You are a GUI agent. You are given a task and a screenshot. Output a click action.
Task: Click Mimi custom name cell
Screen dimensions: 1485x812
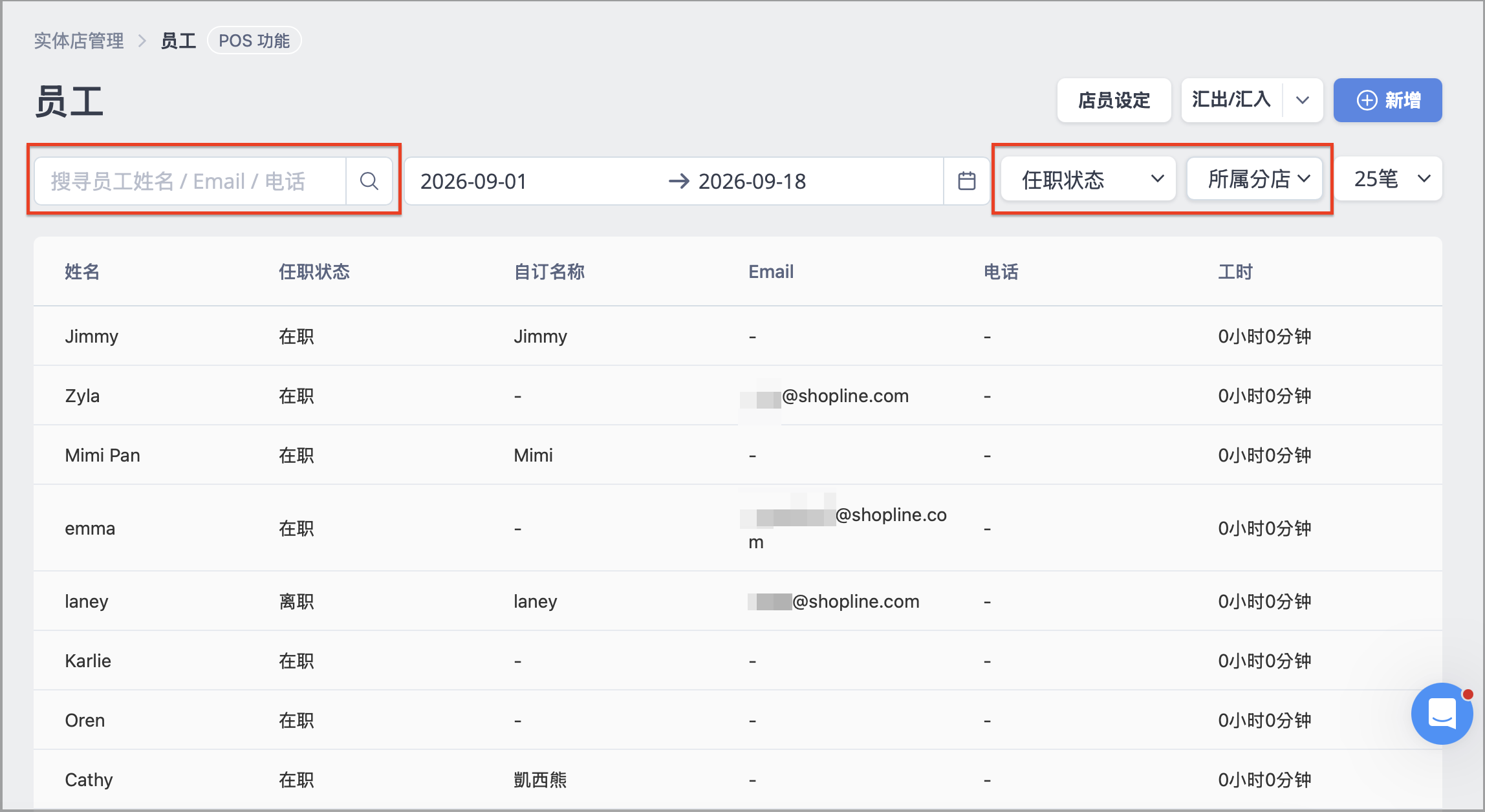pyautogui.click(x=533, y=455)
